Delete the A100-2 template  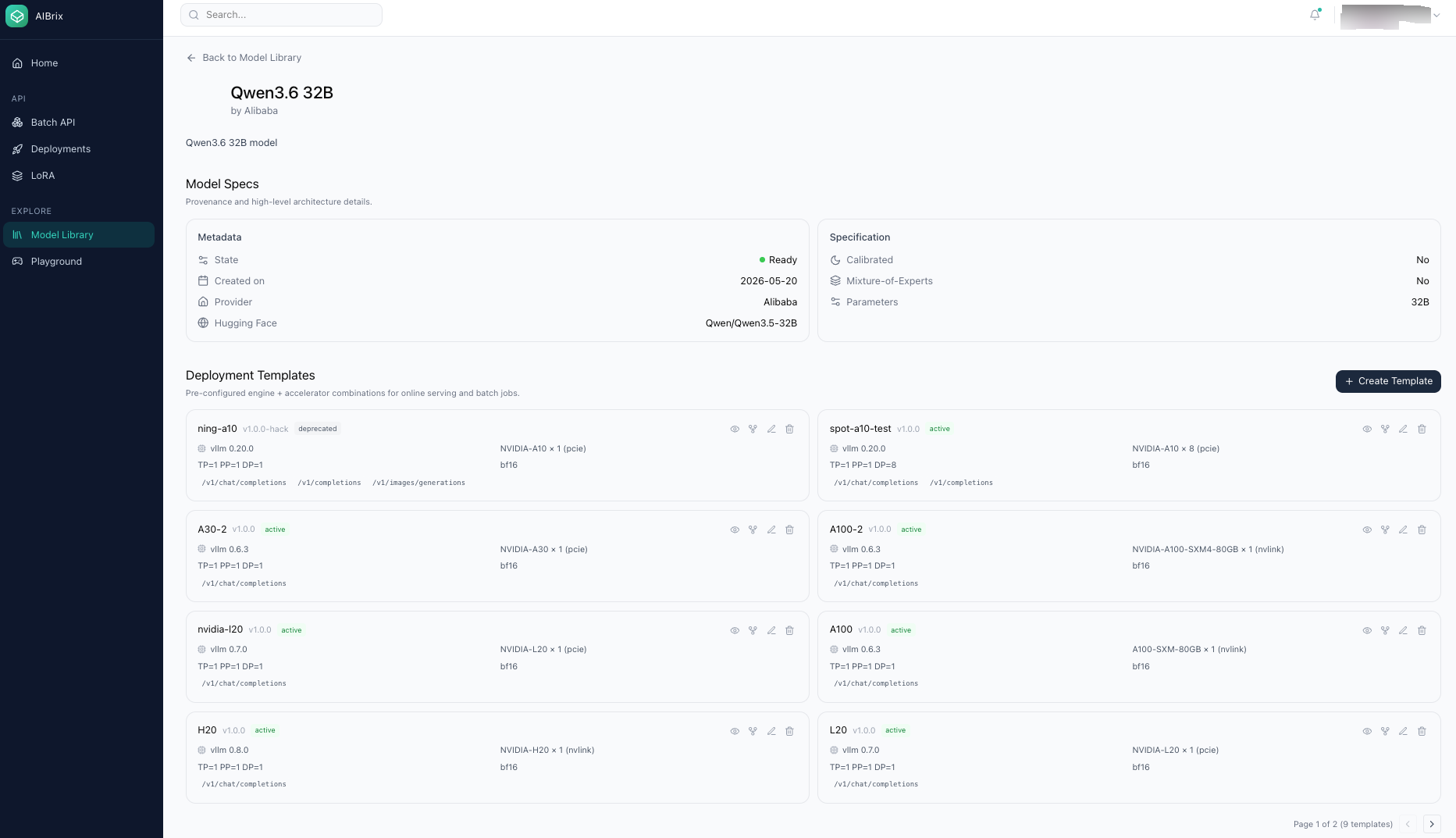coord(1422,530)
